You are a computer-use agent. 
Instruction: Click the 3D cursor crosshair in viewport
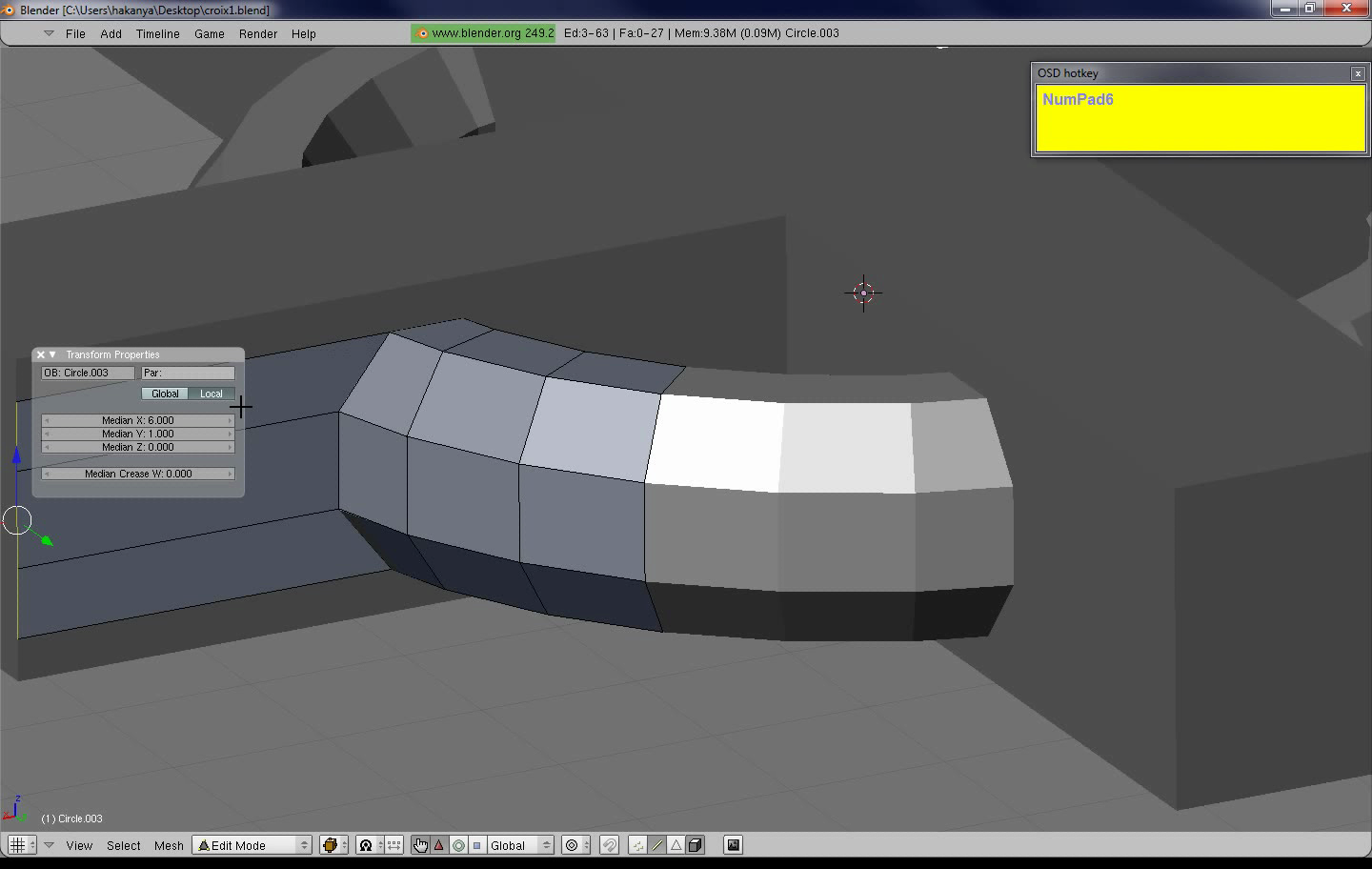(x=863, y=293)
